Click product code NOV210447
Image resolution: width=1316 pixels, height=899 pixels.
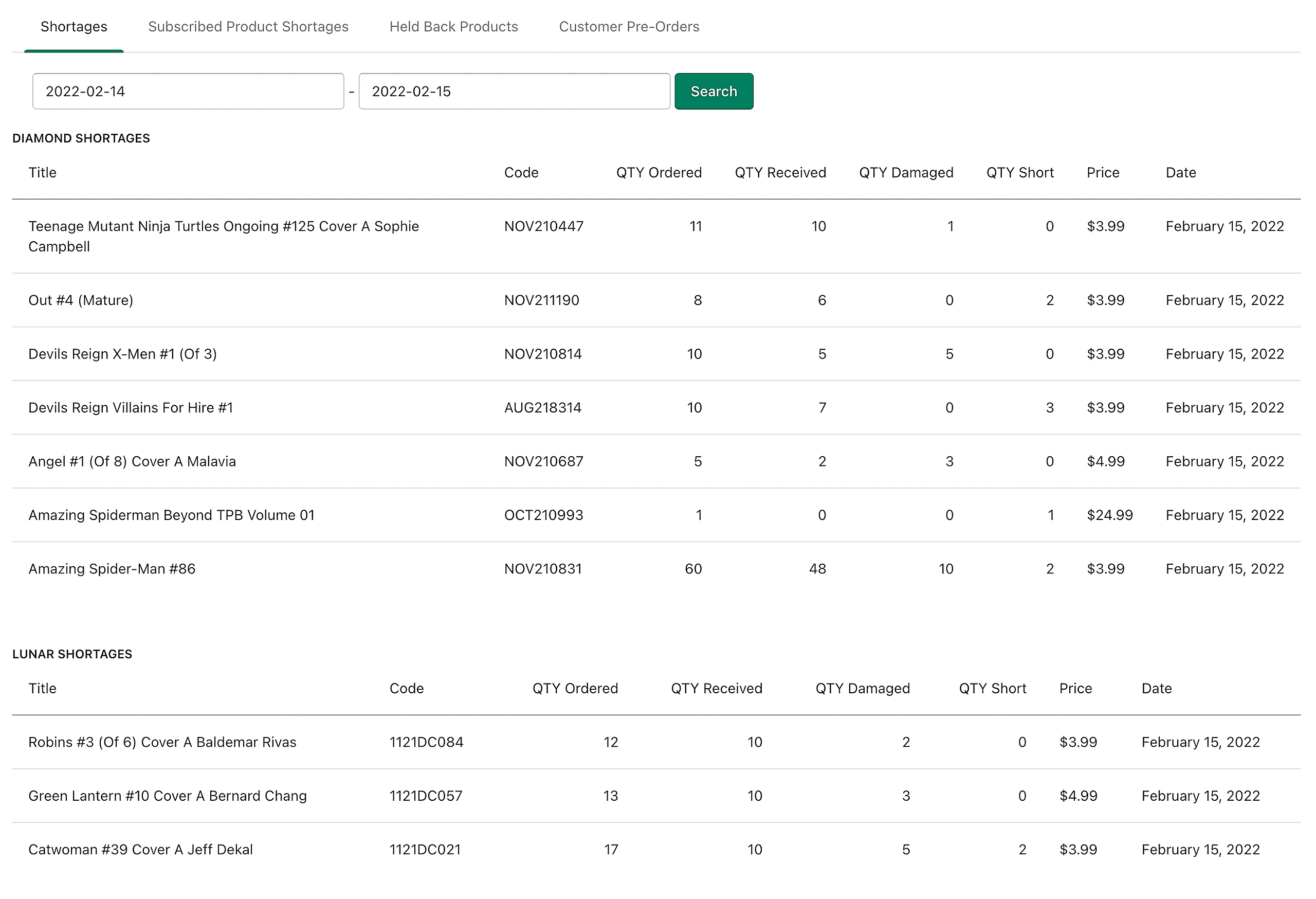tap(543, 227)
